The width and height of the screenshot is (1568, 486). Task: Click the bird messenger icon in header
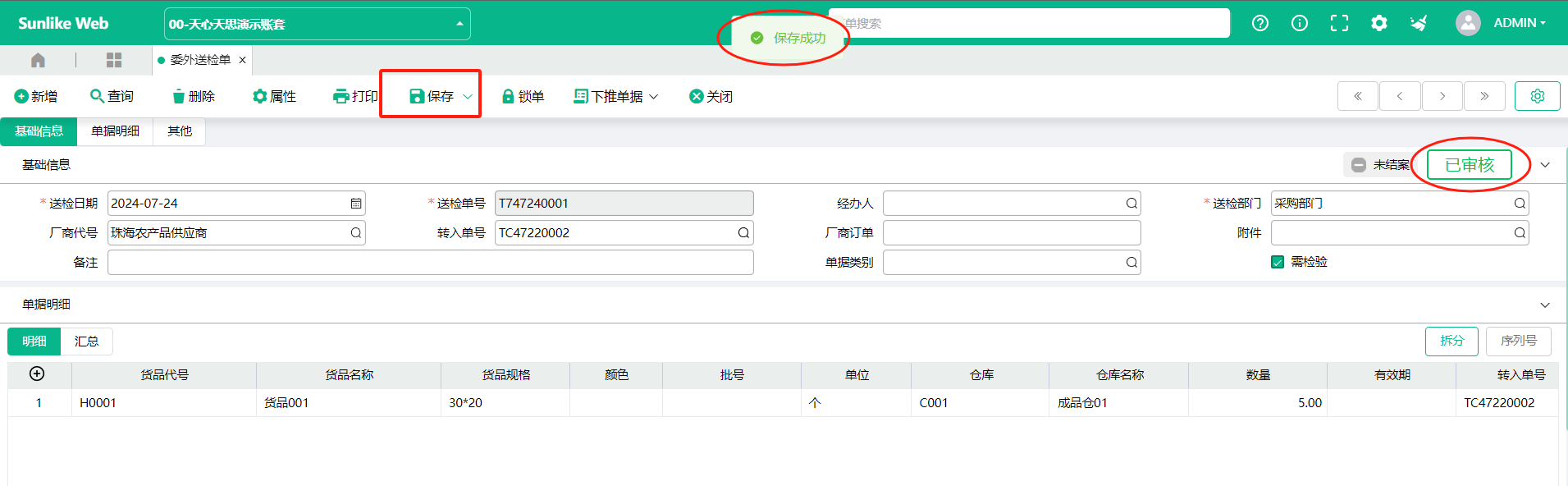tap(1419, 23)
